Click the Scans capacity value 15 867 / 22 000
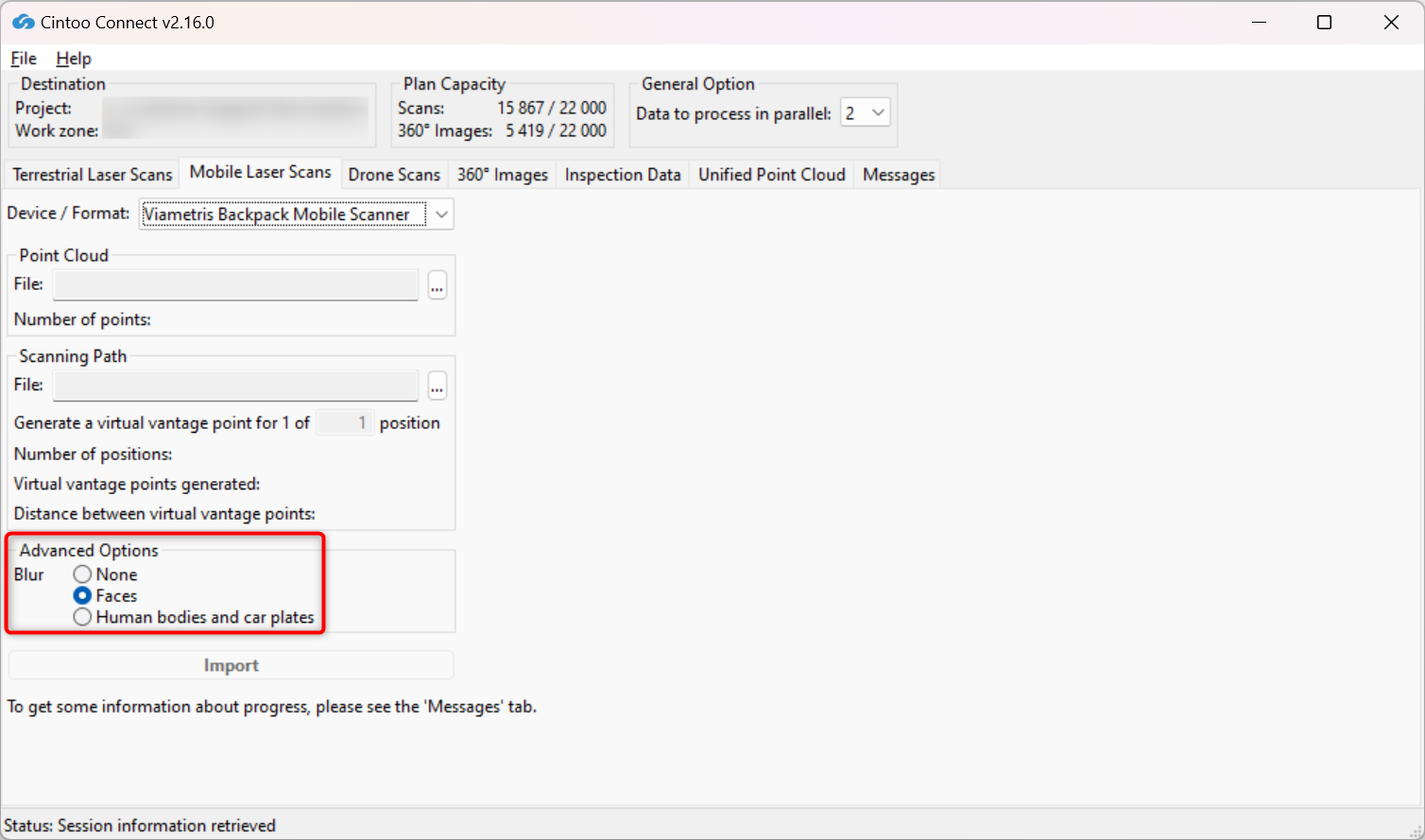Image resolution: width=1425 pixels, height=840 pixels. coord(552,108)
